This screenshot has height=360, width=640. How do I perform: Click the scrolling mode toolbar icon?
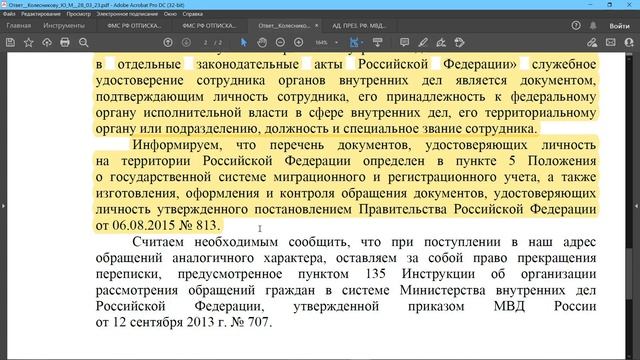[x=378, y=42]
